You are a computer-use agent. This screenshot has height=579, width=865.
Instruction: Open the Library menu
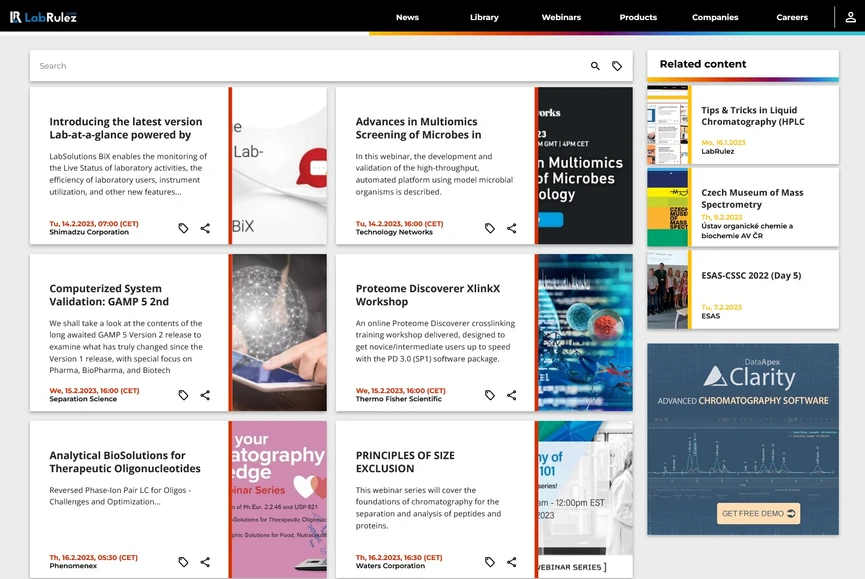(x=484, y=17)
